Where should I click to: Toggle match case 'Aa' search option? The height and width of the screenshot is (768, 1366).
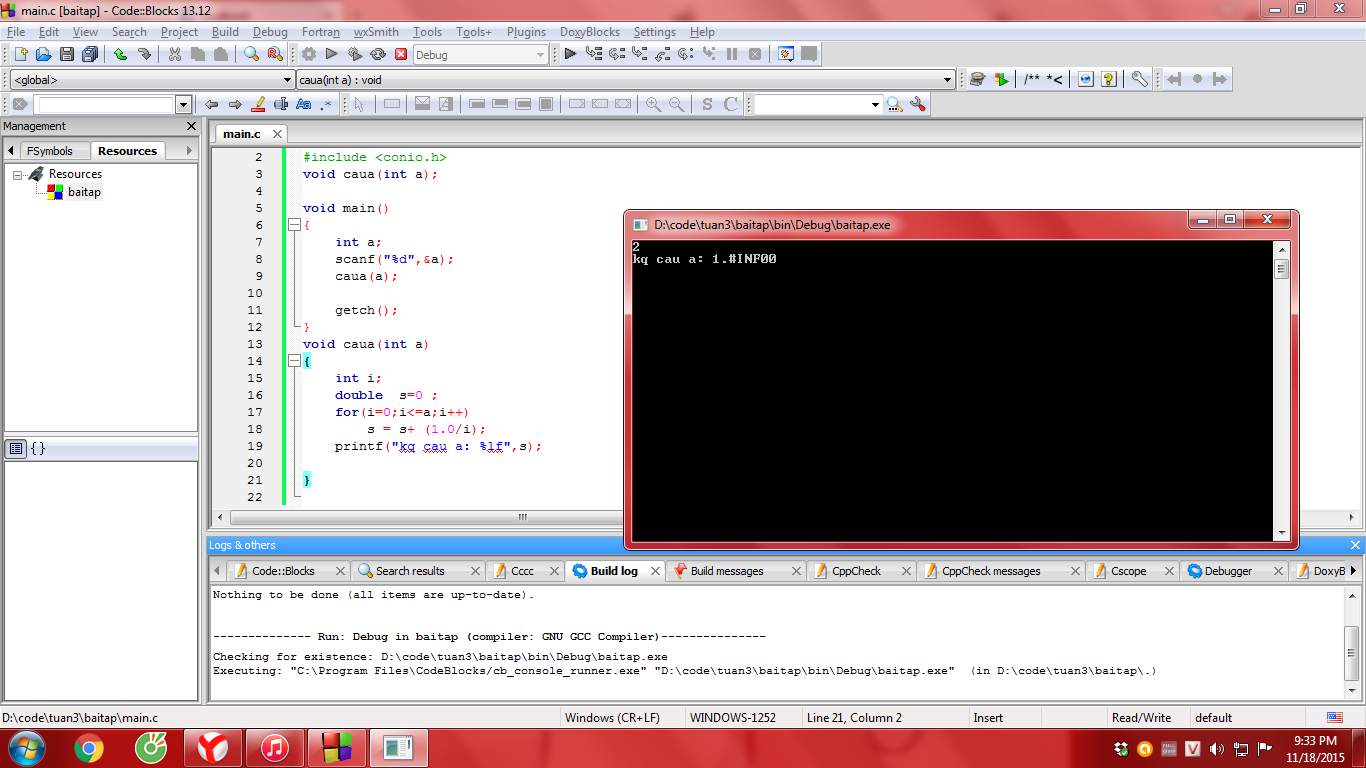(304, 104)
